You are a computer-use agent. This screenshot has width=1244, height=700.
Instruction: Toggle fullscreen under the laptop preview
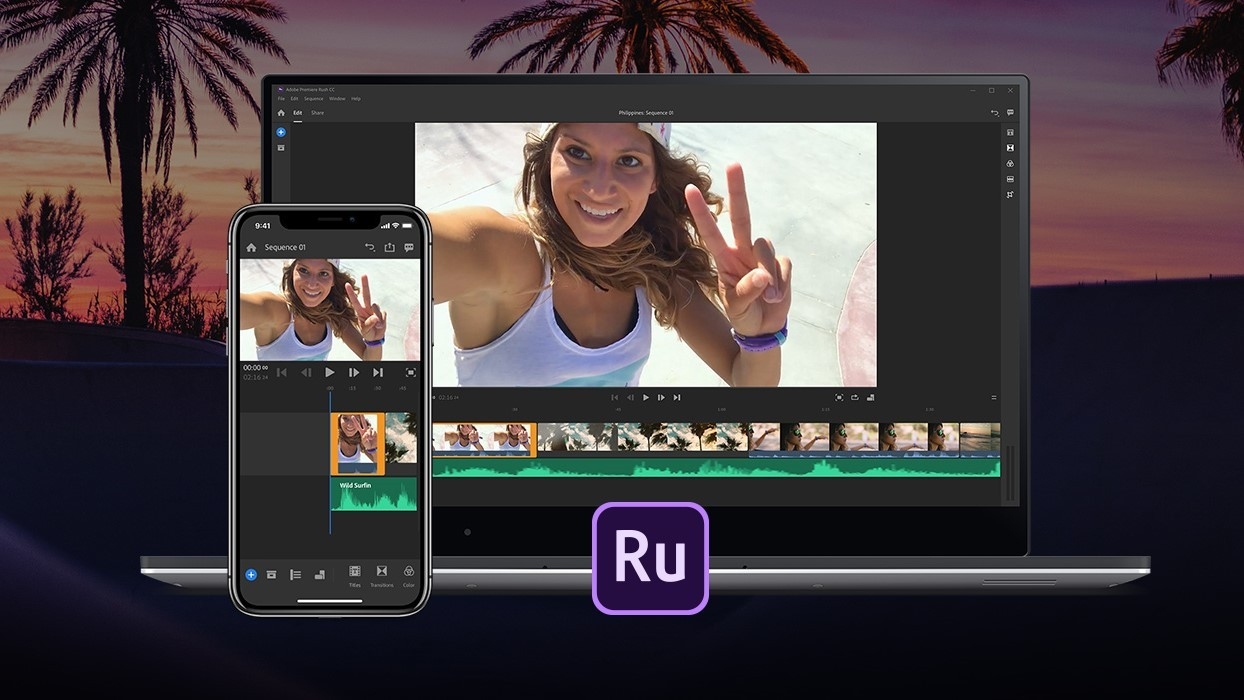839,397
